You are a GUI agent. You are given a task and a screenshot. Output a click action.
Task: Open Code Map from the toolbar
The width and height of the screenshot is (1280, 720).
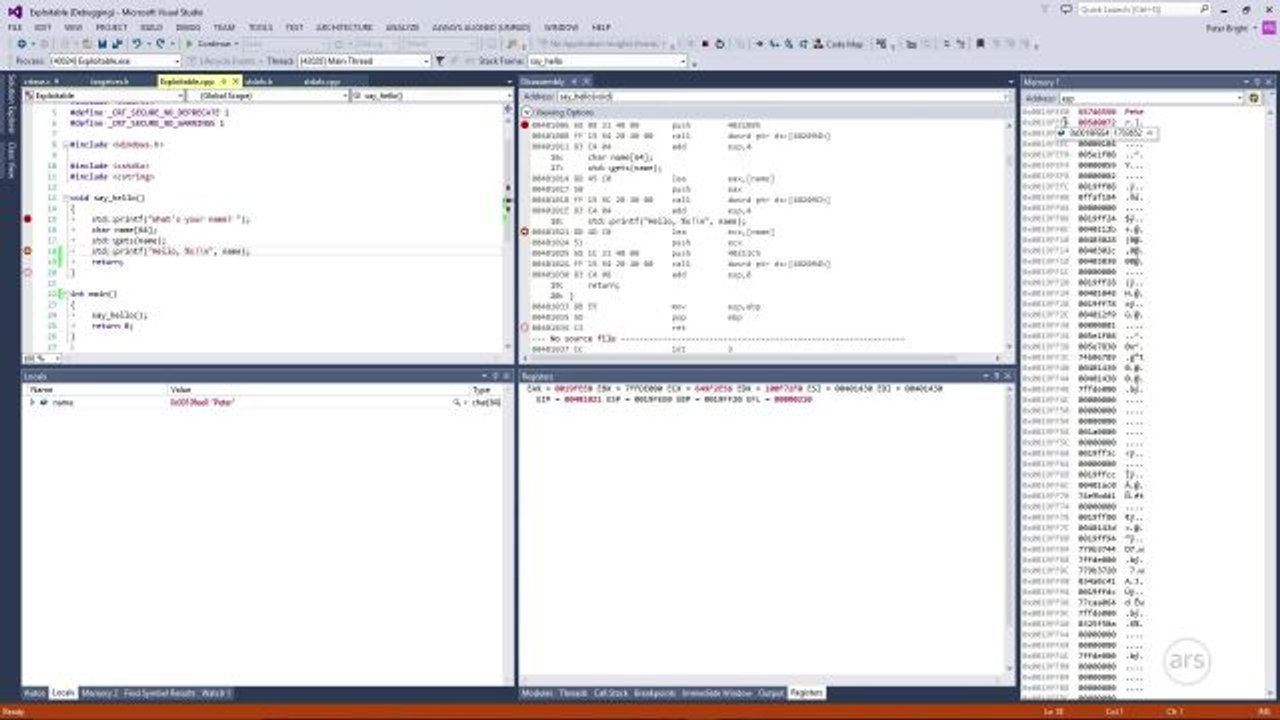pos(838,44)
